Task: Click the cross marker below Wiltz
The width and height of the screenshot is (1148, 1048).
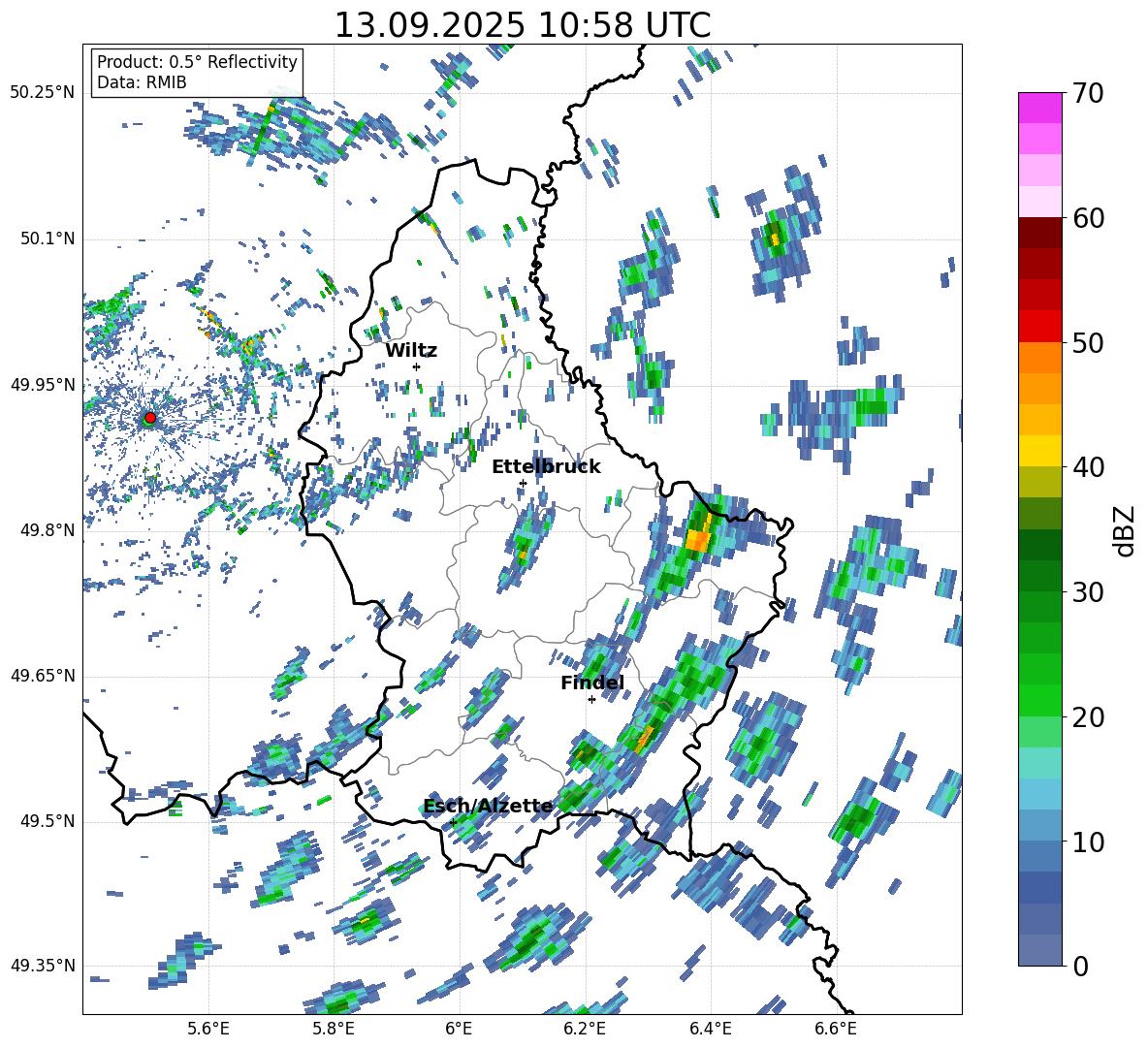Action: [x=417, y=366]
